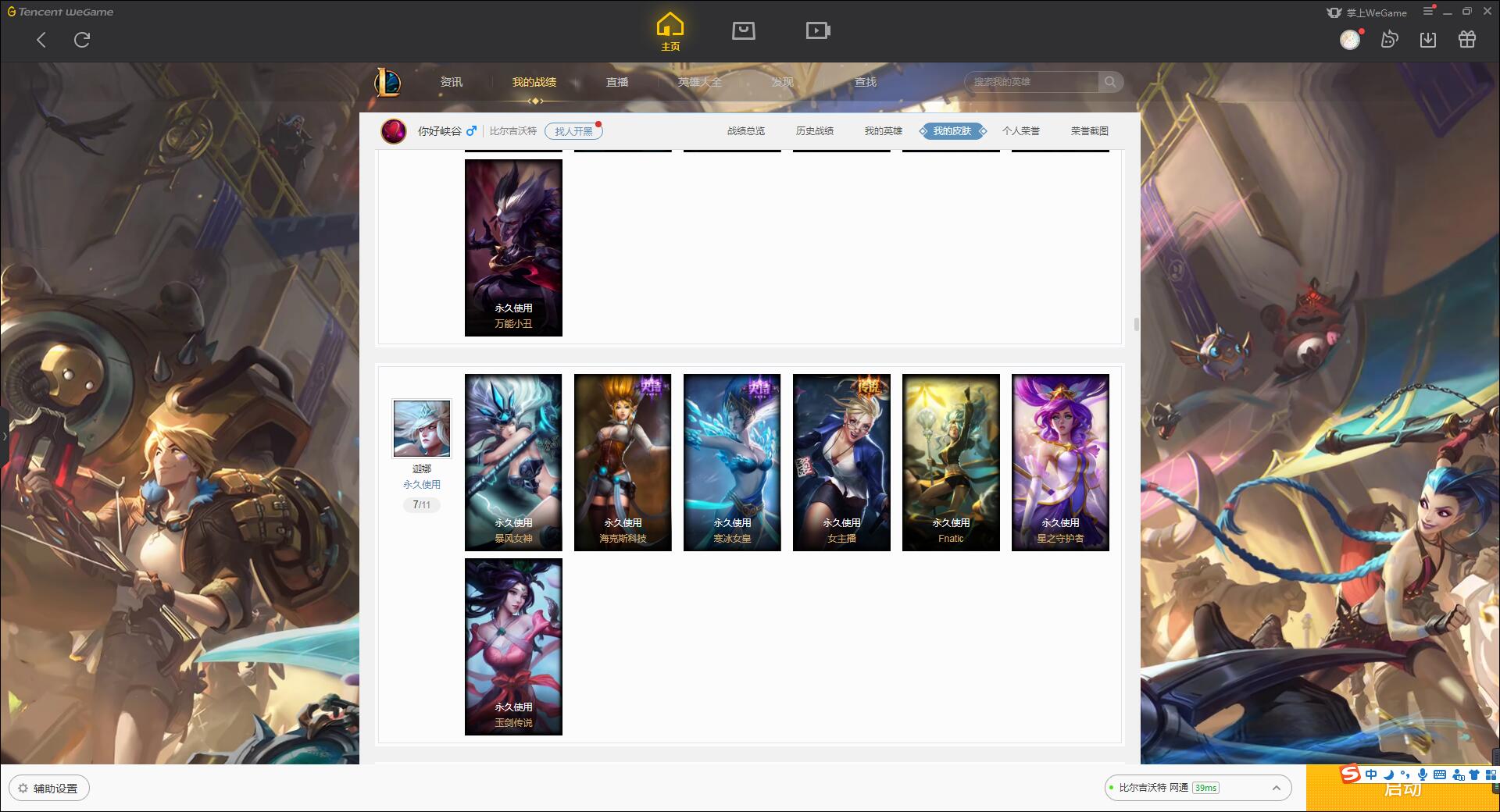Click the 39ms latency badge
The width and height of the screenshot is (1500, 812).
tap(1205, 788)
